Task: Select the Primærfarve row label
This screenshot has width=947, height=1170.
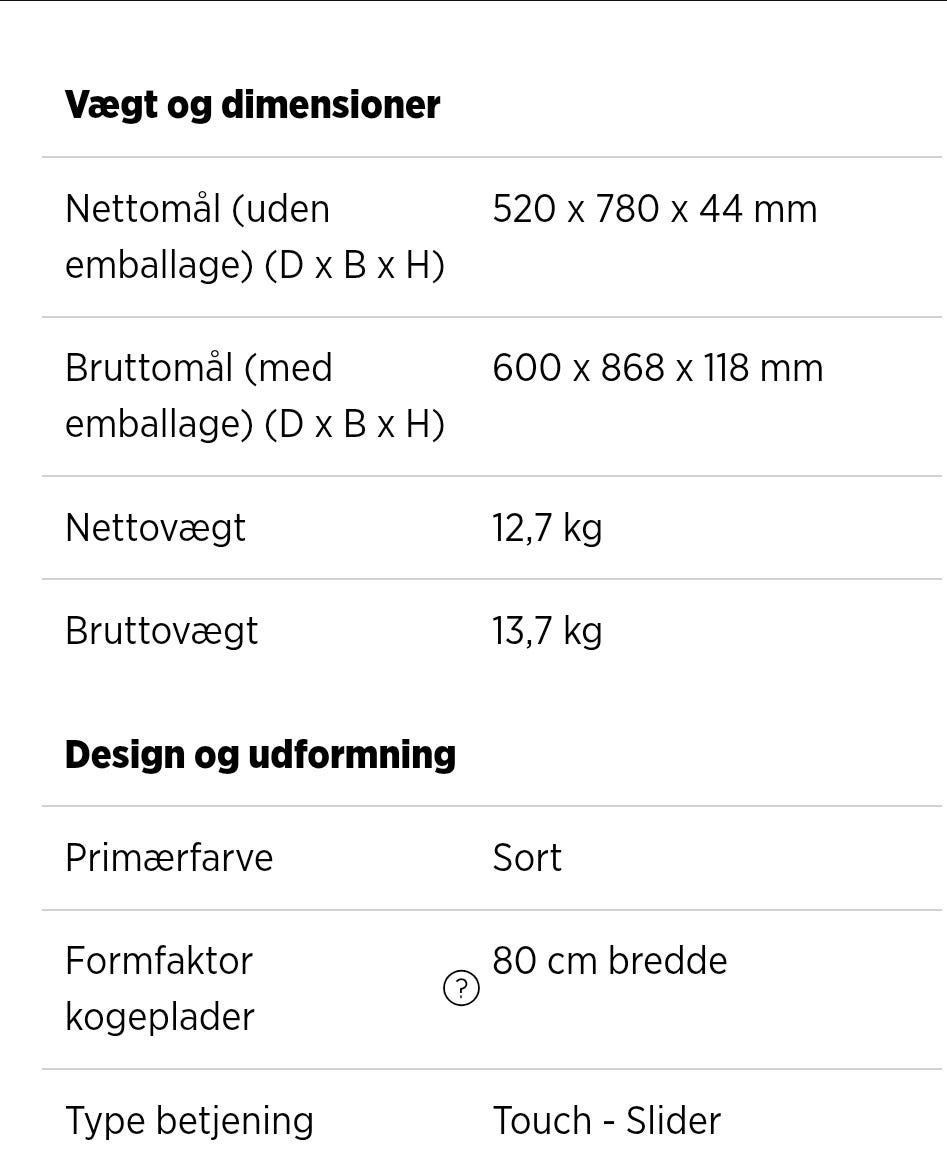Action: [169, 858]
